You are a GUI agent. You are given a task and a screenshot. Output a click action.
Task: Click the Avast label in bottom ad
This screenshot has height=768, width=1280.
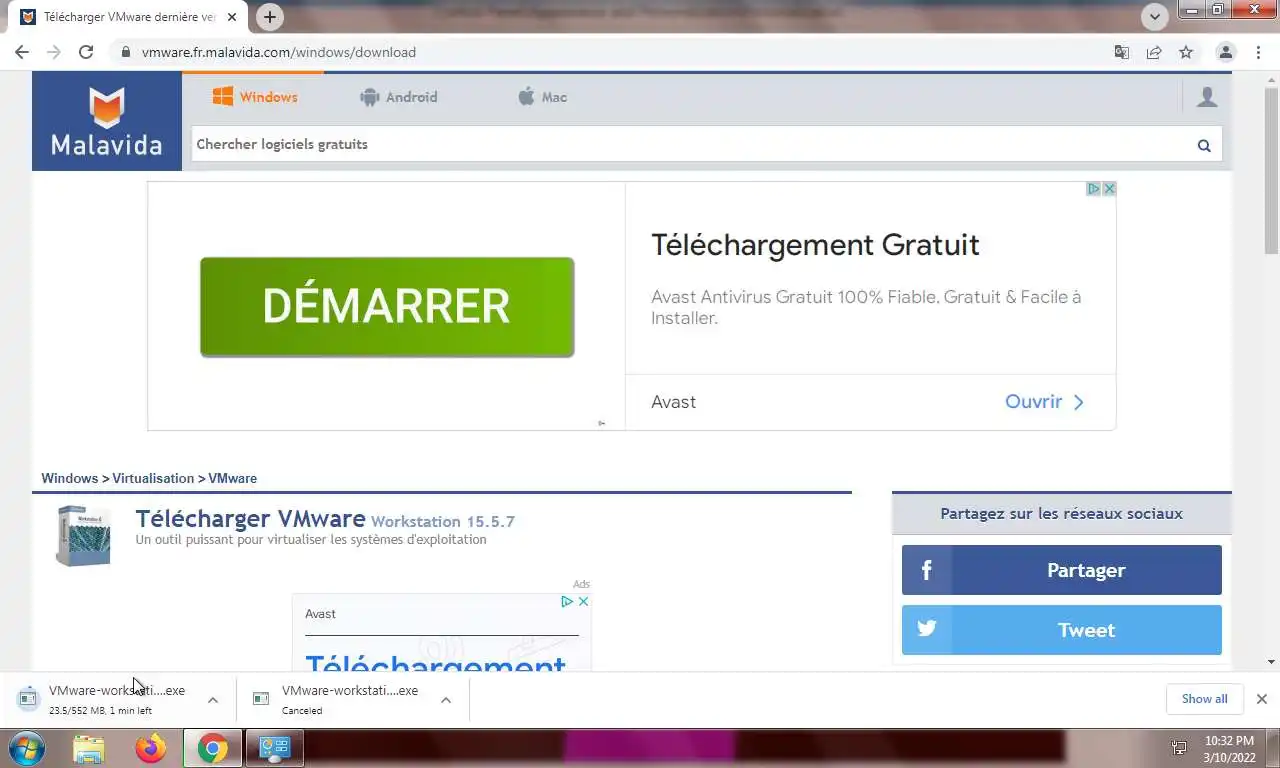coord(320,614)
